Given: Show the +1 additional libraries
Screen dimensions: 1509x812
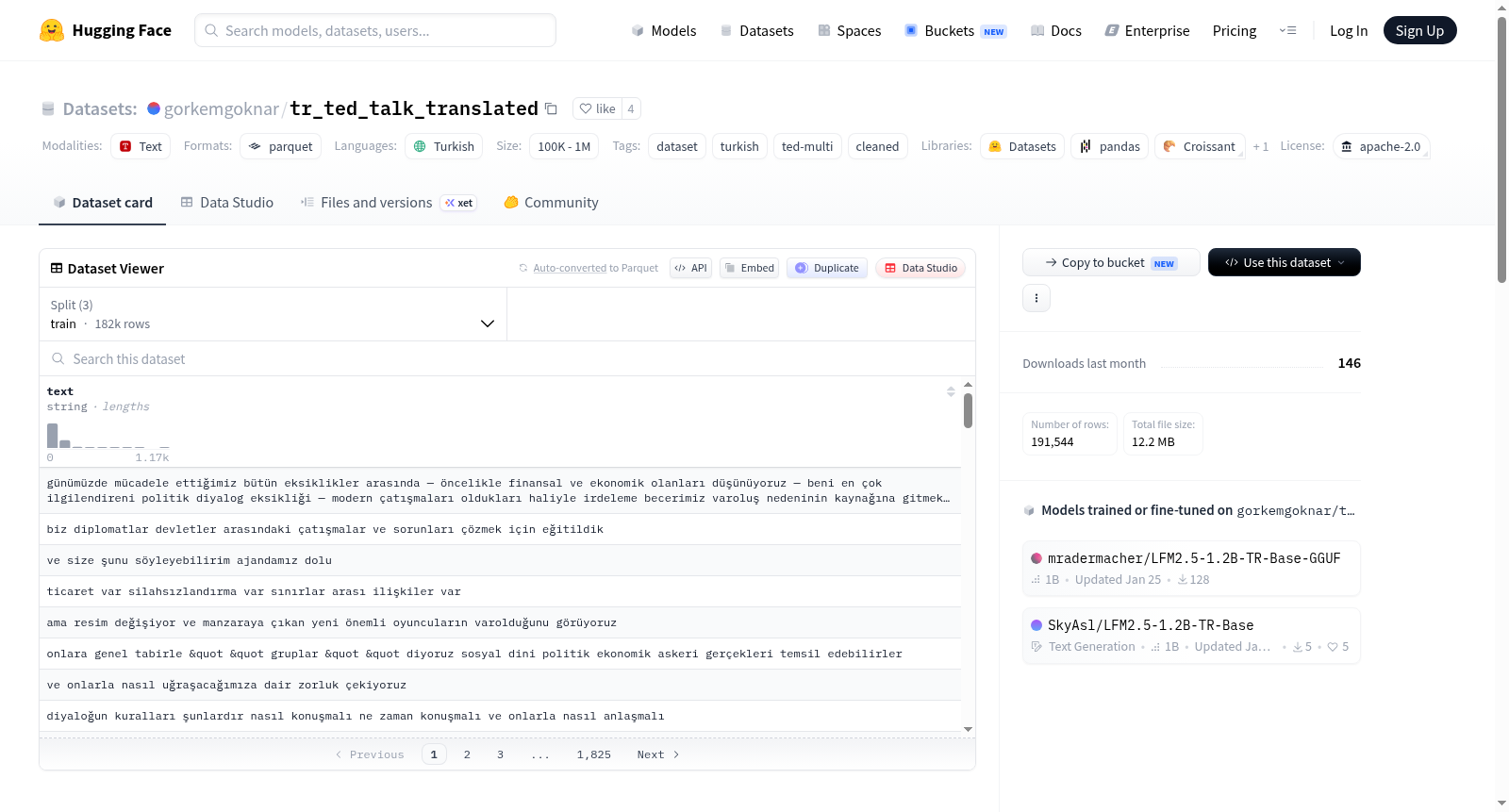Looking at the screenshot, I should [x=1261, y=146].
